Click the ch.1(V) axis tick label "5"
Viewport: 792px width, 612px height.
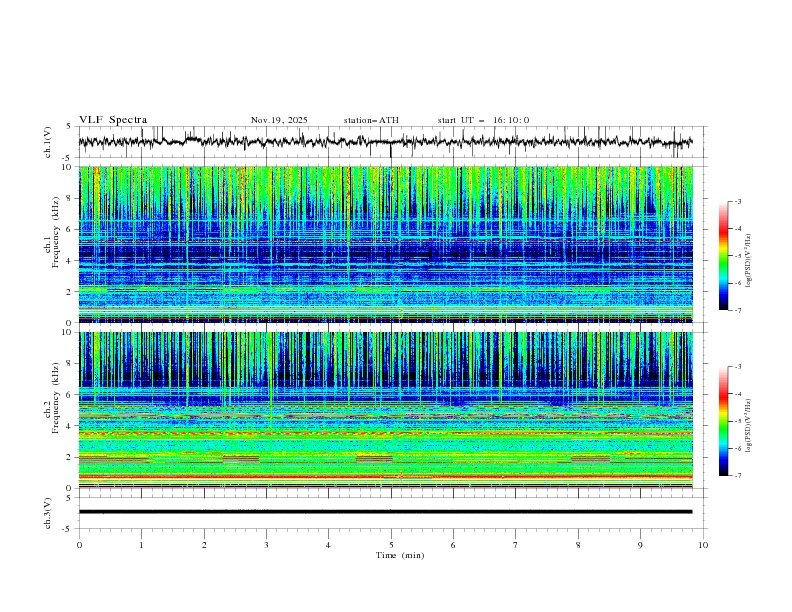(x=69, y=127)
